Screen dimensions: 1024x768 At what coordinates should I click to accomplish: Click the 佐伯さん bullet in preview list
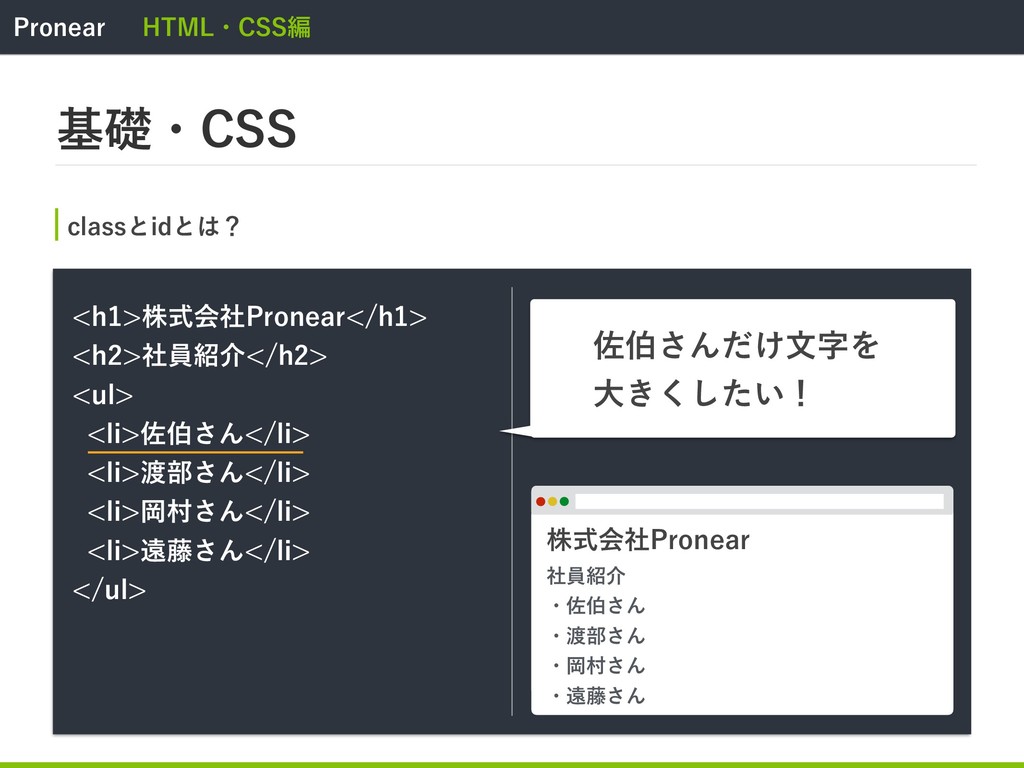pos(598,605)
